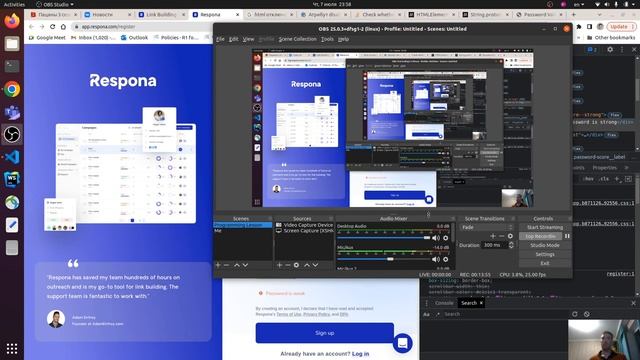Move source up in Sources panel

(x=307, y=265)
